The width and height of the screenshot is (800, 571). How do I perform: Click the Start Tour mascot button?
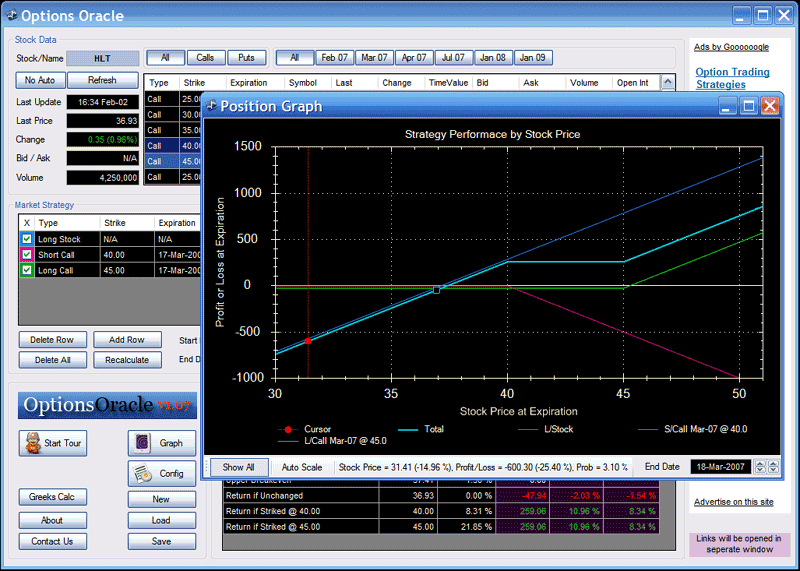[53, 443]
